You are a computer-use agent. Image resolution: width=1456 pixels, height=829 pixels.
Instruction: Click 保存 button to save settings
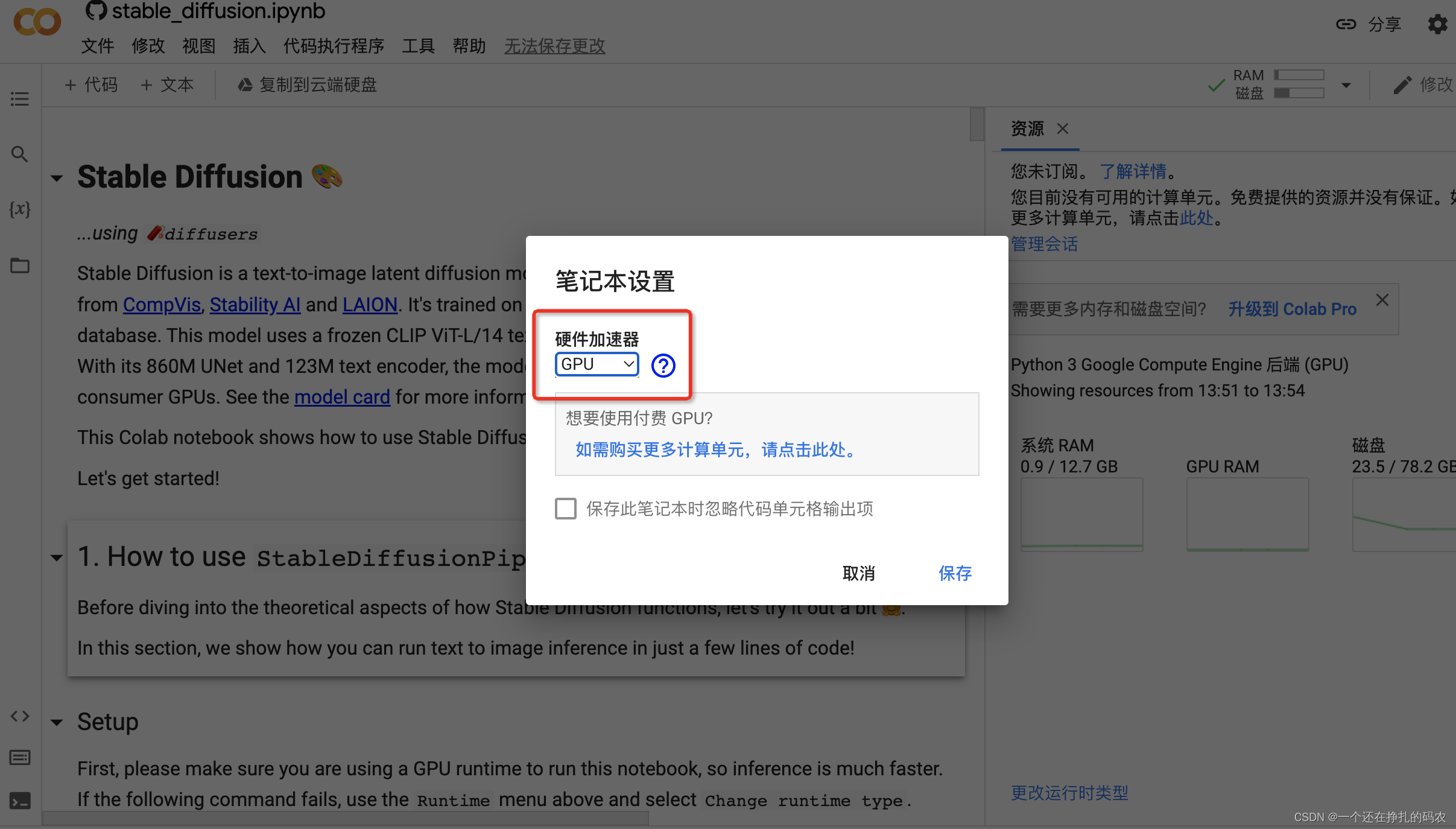pyautogui.click(x=955, y=572)
